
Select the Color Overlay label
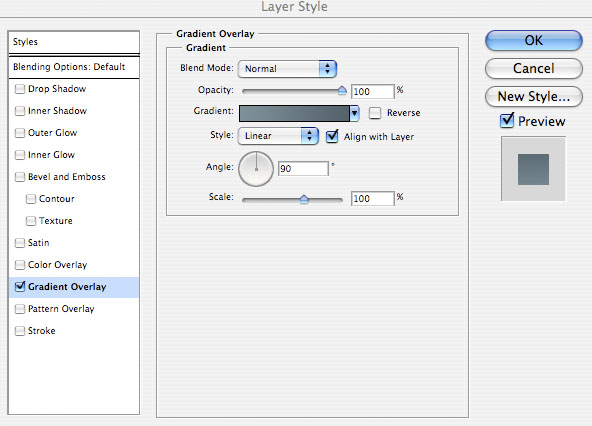pos(57,265)
